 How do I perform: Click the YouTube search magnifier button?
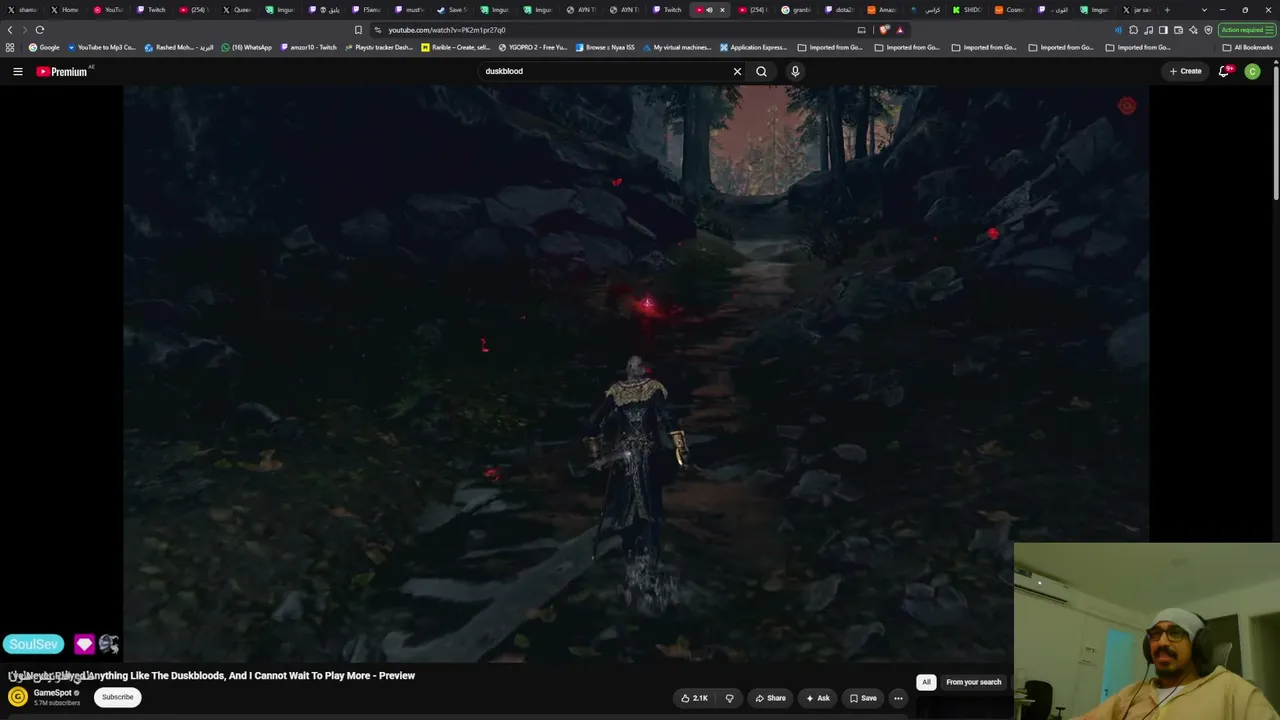pos(761,71)
